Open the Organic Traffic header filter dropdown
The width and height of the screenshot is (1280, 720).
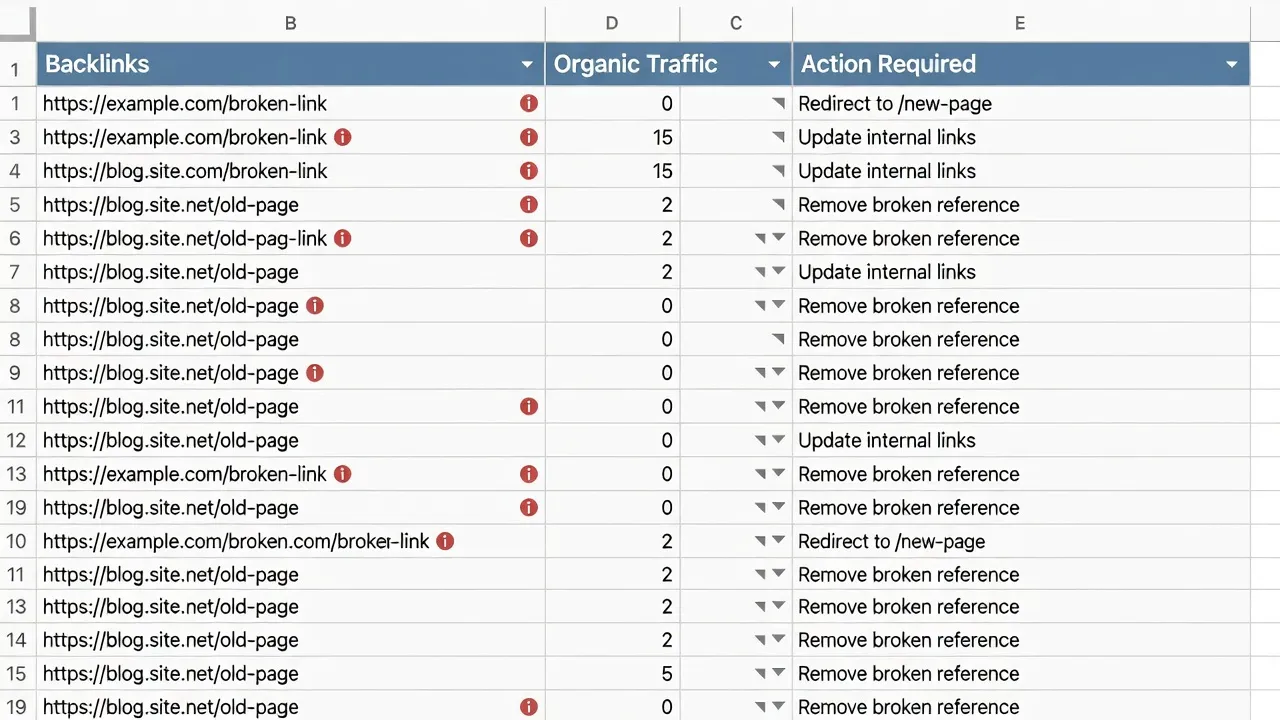click(x=774, y=65)
